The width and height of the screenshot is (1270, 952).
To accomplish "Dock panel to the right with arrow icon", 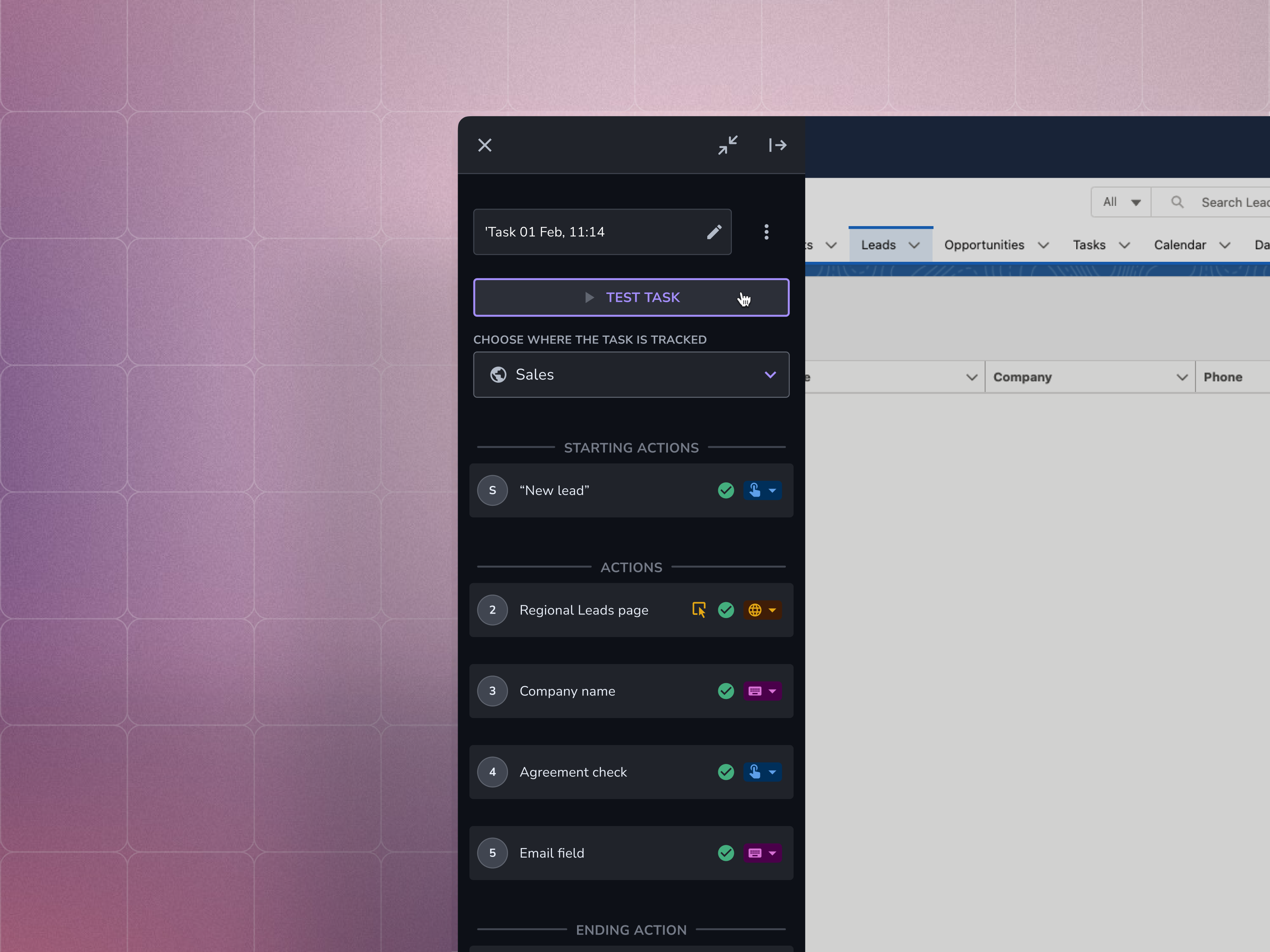I will click(x=777, y=145).
